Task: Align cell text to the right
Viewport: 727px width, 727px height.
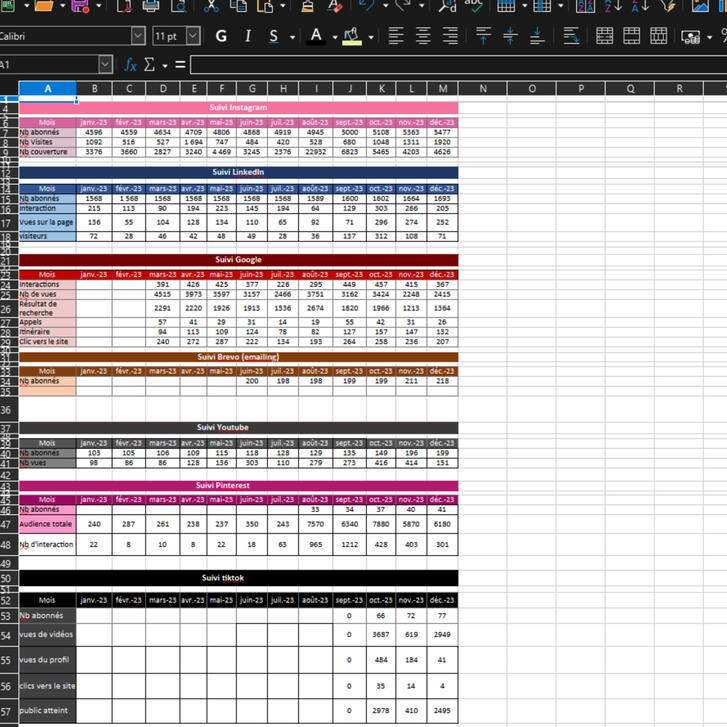Action: pos(450,36)
